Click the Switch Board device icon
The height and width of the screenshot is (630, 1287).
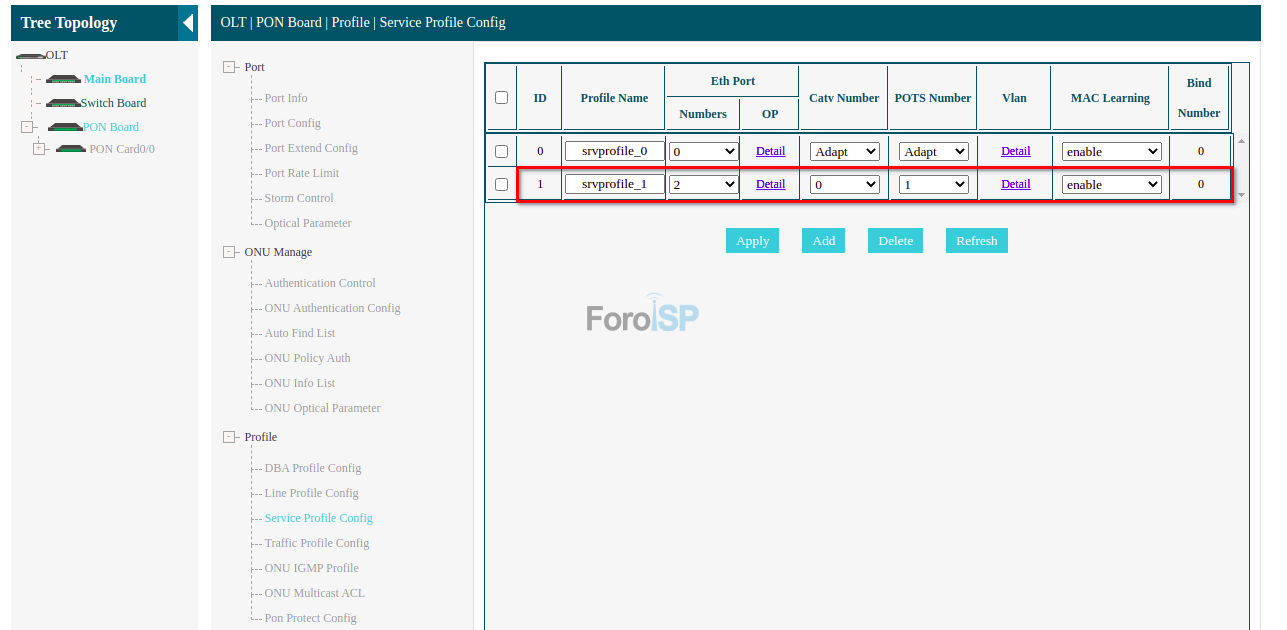point(63,103)
